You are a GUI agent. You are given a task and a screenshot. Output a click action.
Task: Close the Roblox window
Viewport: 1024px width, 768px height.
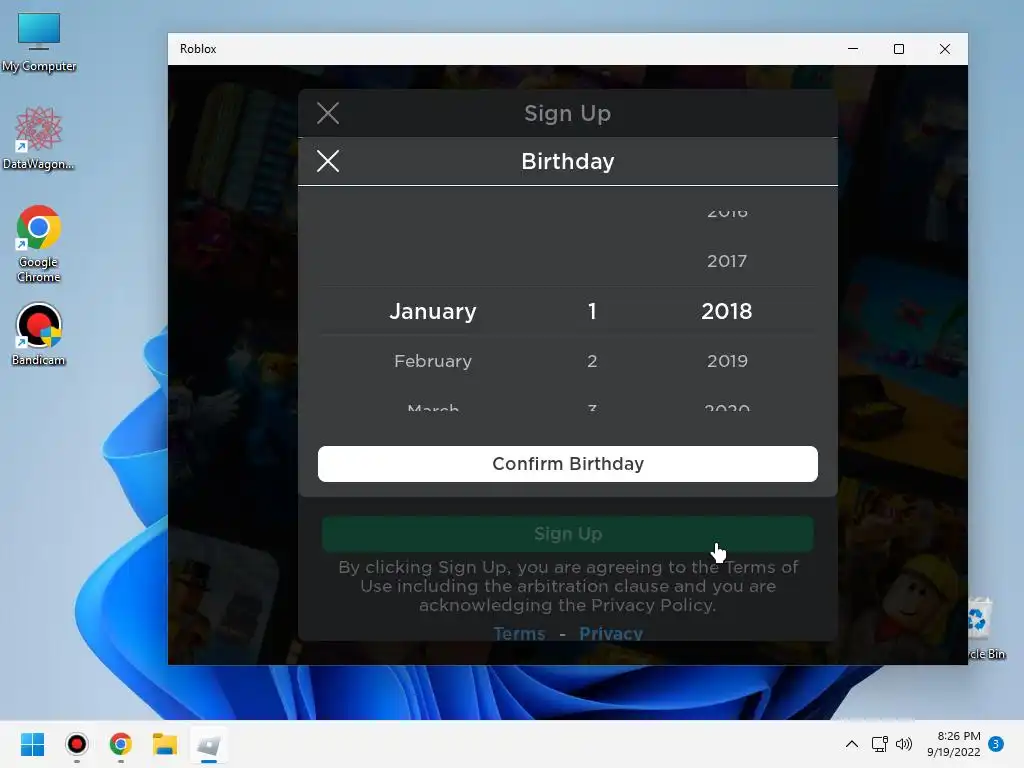pyautogui.click(x=944, y=49)
